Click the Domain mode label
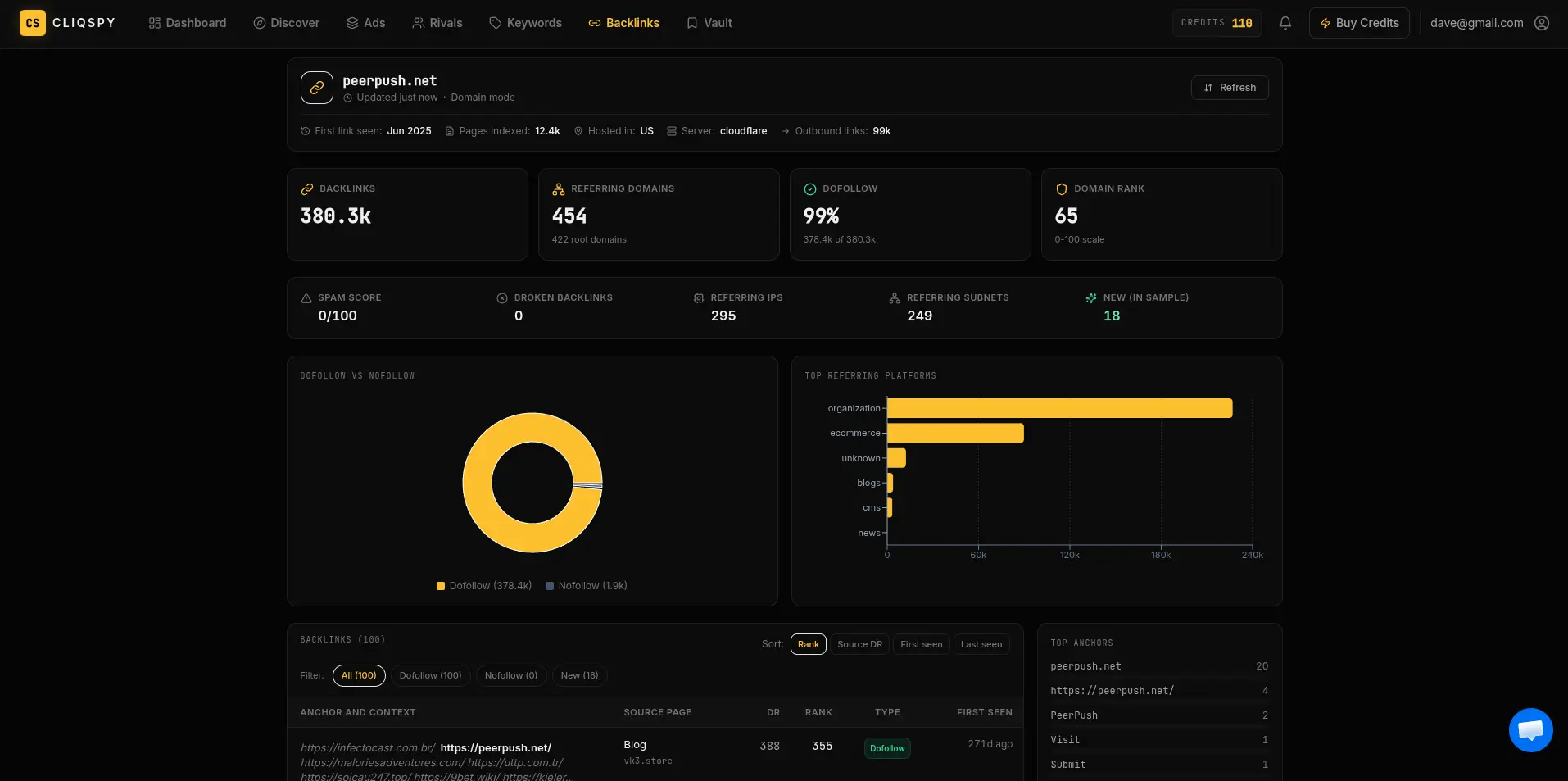 coord(483,98)
